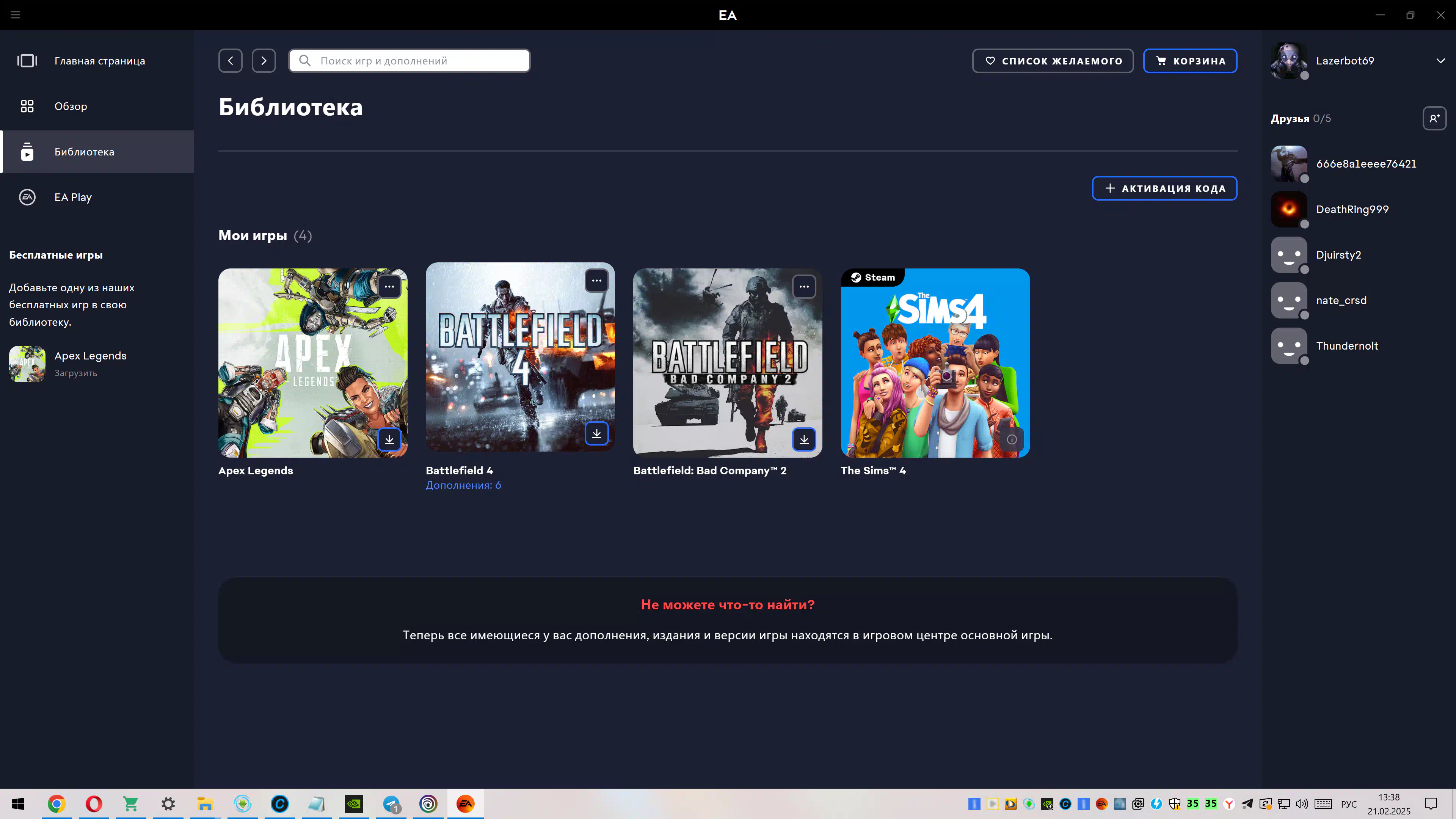
Task: Open Apex Legends game cover
Action: point(312,363)
